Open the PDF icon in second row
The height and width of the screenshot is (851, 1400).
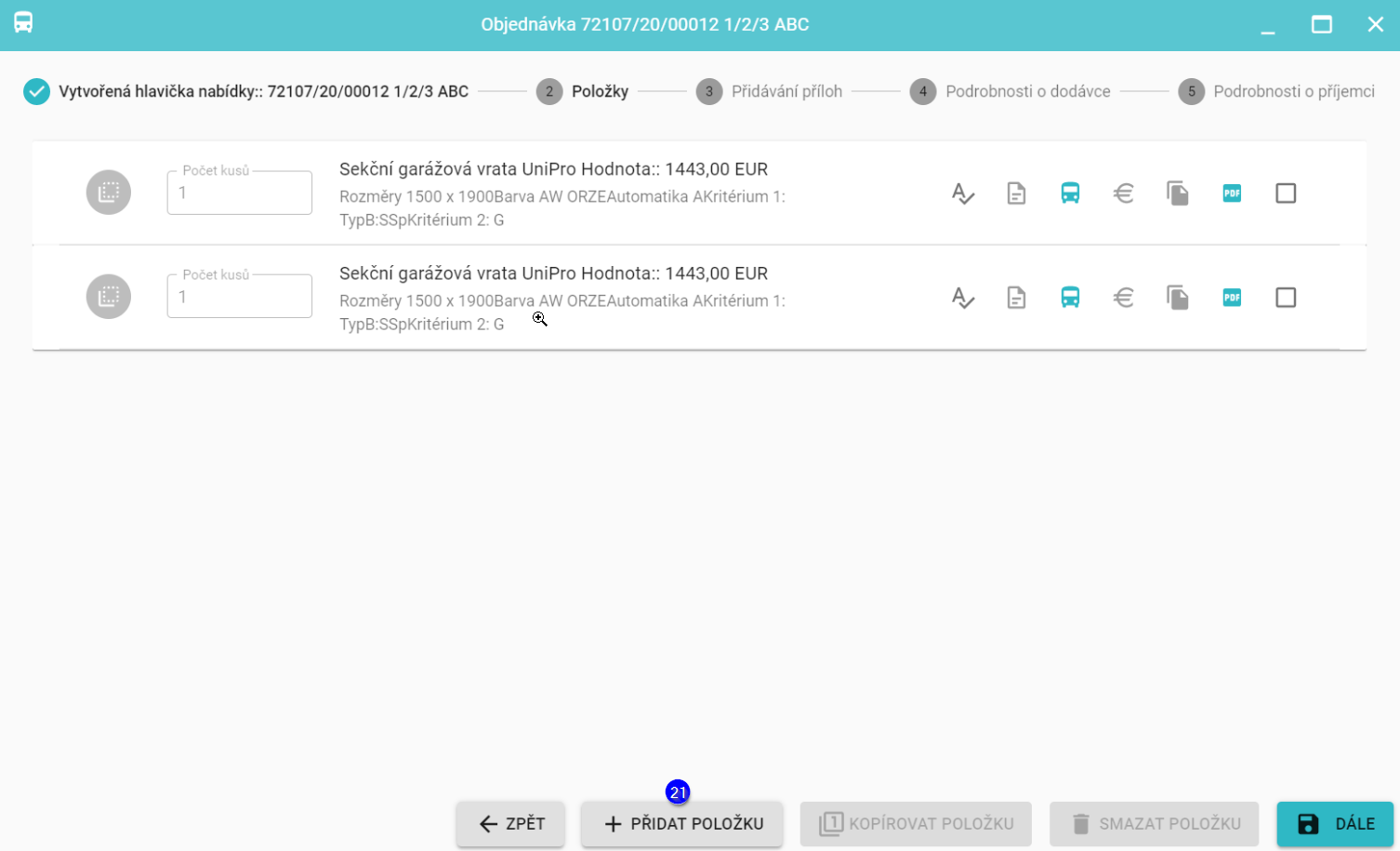pyautogui.click(x=1232, y=298)
